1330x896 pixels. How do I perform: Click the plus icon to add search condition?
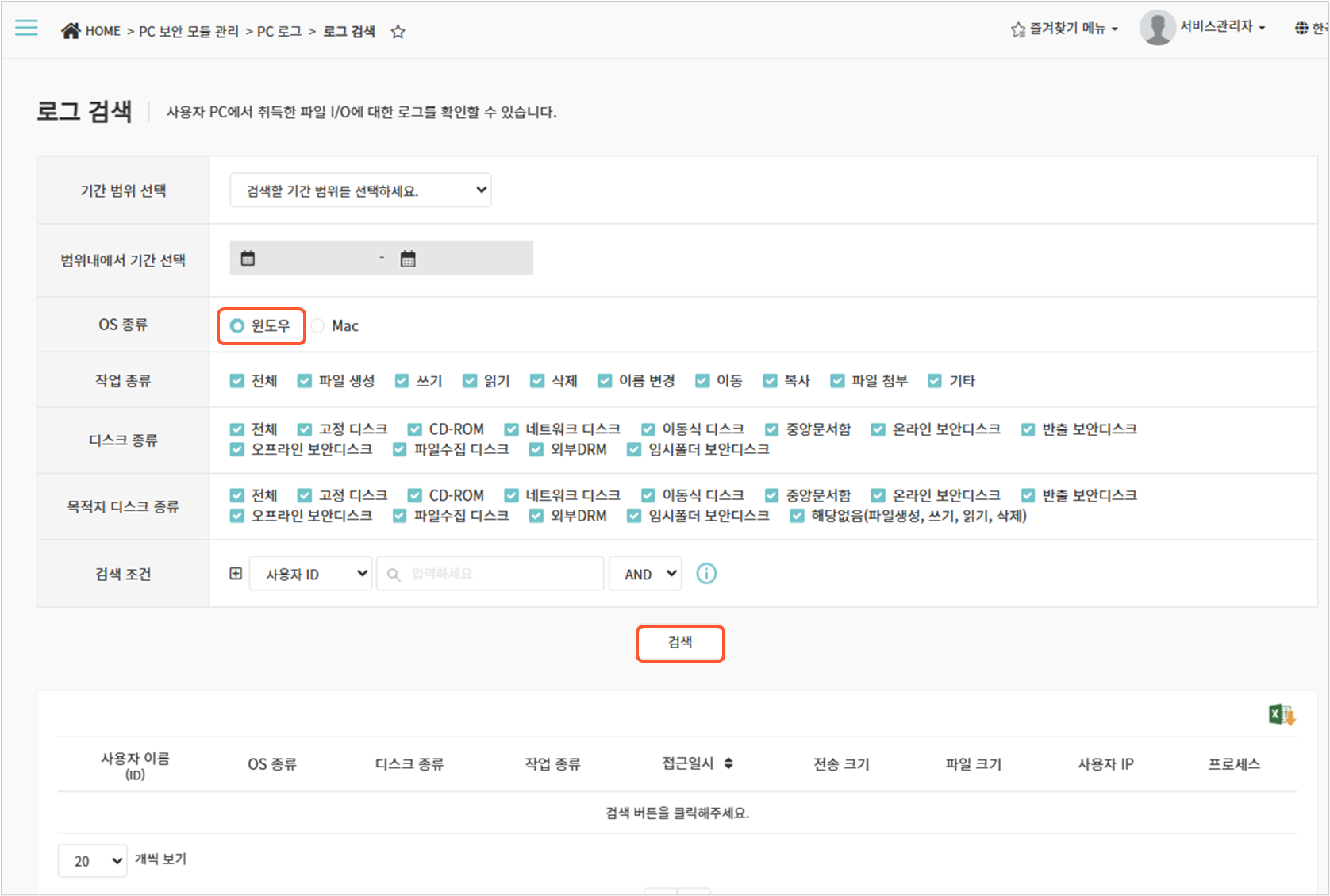[x=236, y=574]
